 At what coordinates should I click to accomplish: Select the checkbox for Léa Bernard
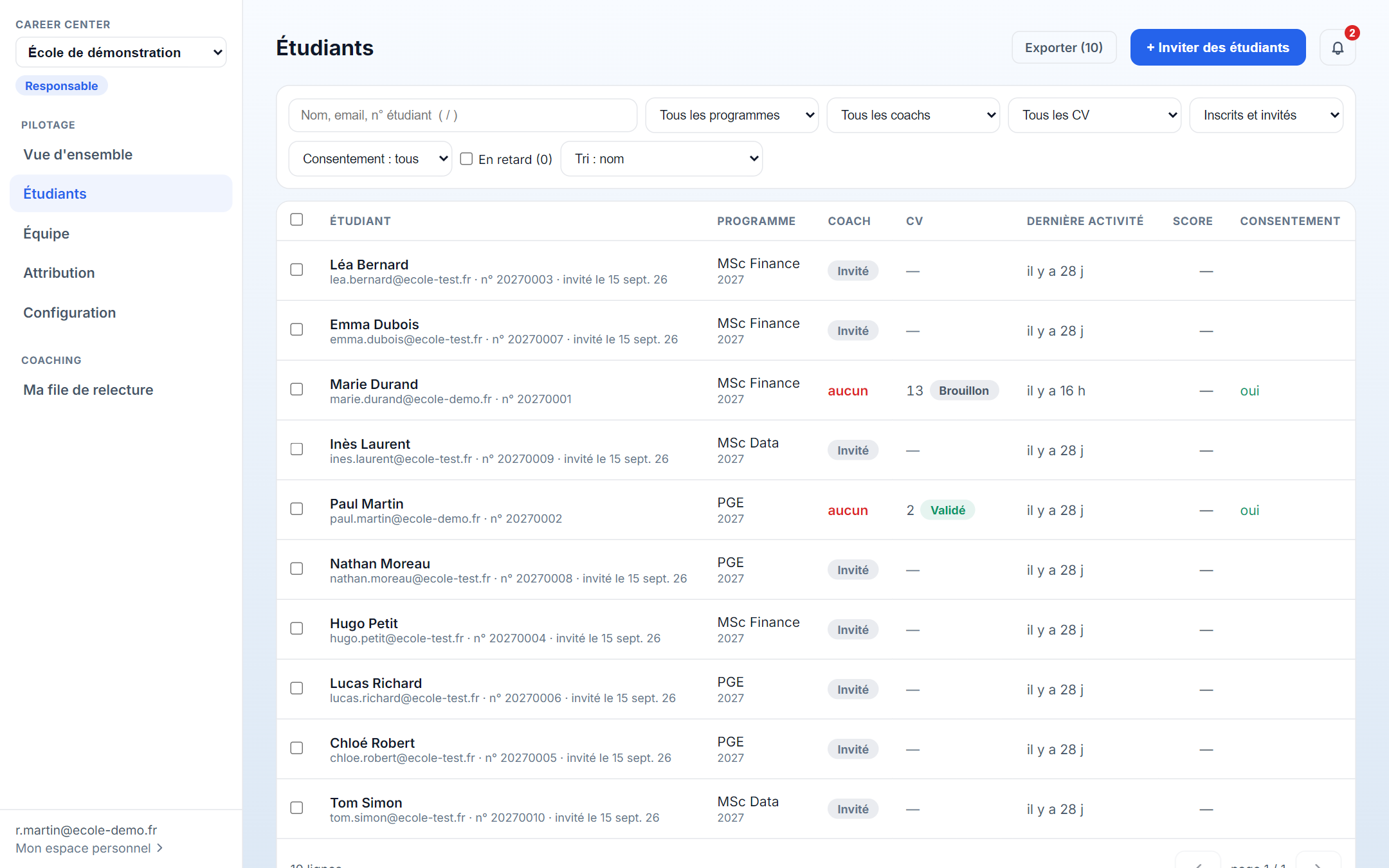tap(296, 270)
